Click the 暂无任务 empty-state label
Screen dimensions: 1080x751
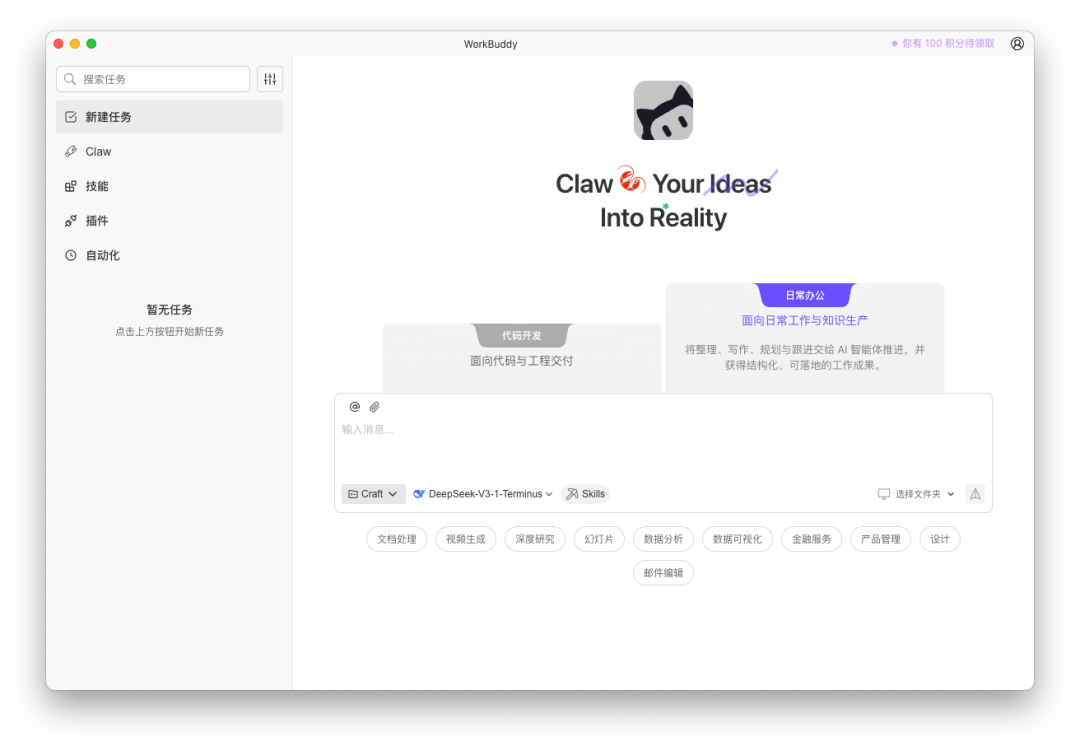tap(169, 309)
